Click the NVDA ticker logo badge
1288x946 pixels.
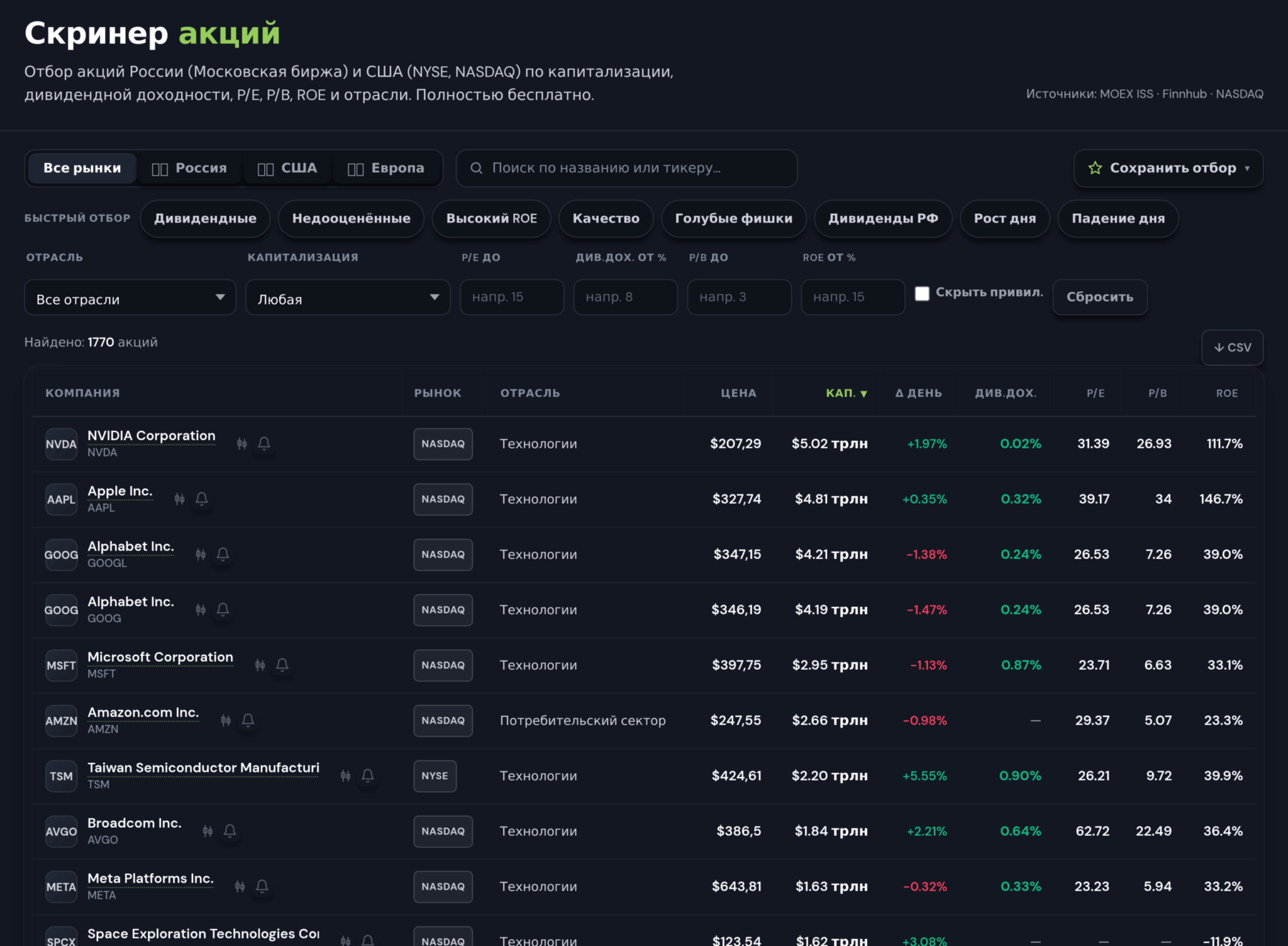pyautogui.click(x=61, y=444)
